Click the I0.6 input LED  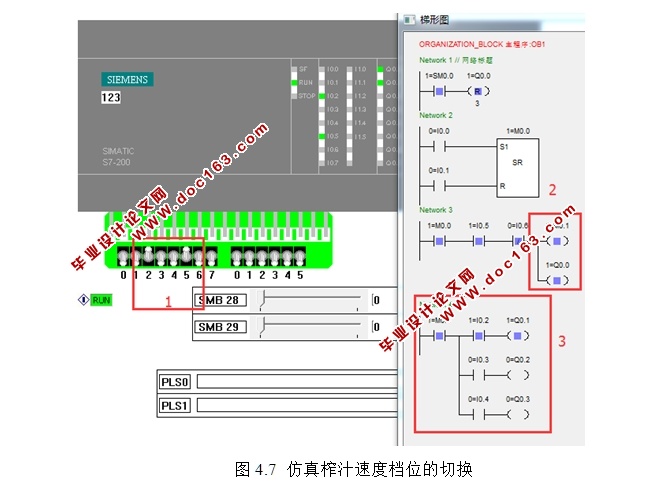pyautogui.click(x=322, y=149)
